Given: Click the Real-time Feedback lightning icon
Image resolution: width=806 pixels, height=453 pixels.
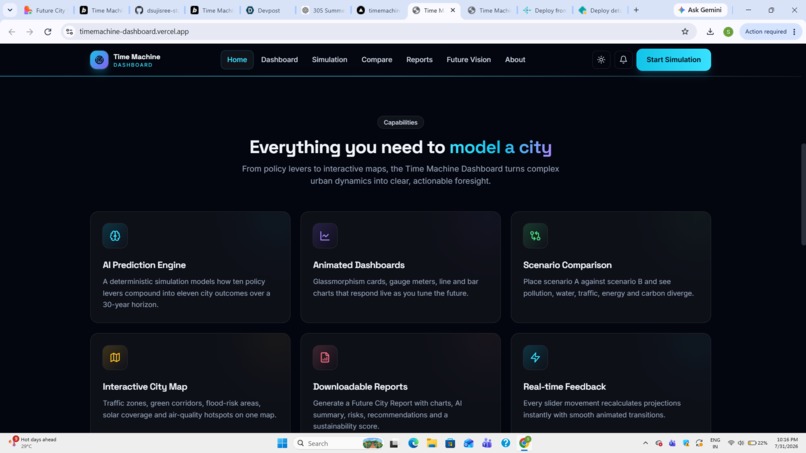Looking at the screenshot, I should pyautogui.click(x=535, y=357).
